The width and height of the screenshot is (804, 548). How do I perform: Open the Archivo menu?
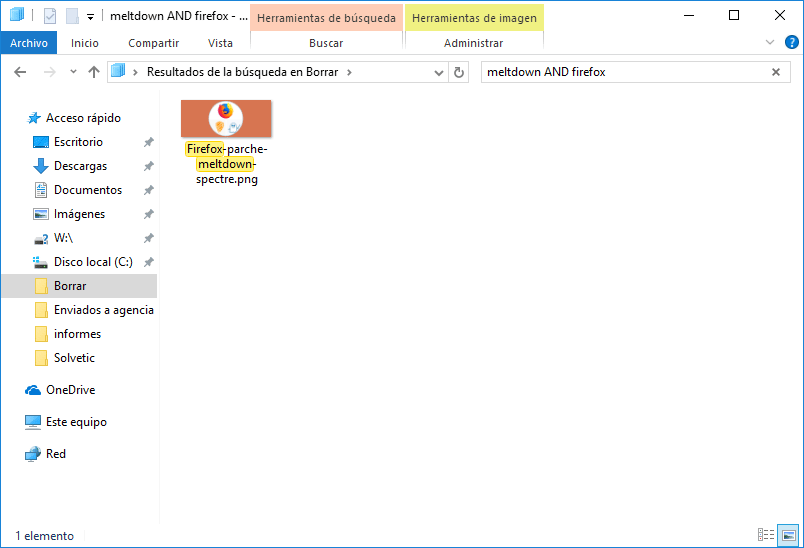point(29,43)
